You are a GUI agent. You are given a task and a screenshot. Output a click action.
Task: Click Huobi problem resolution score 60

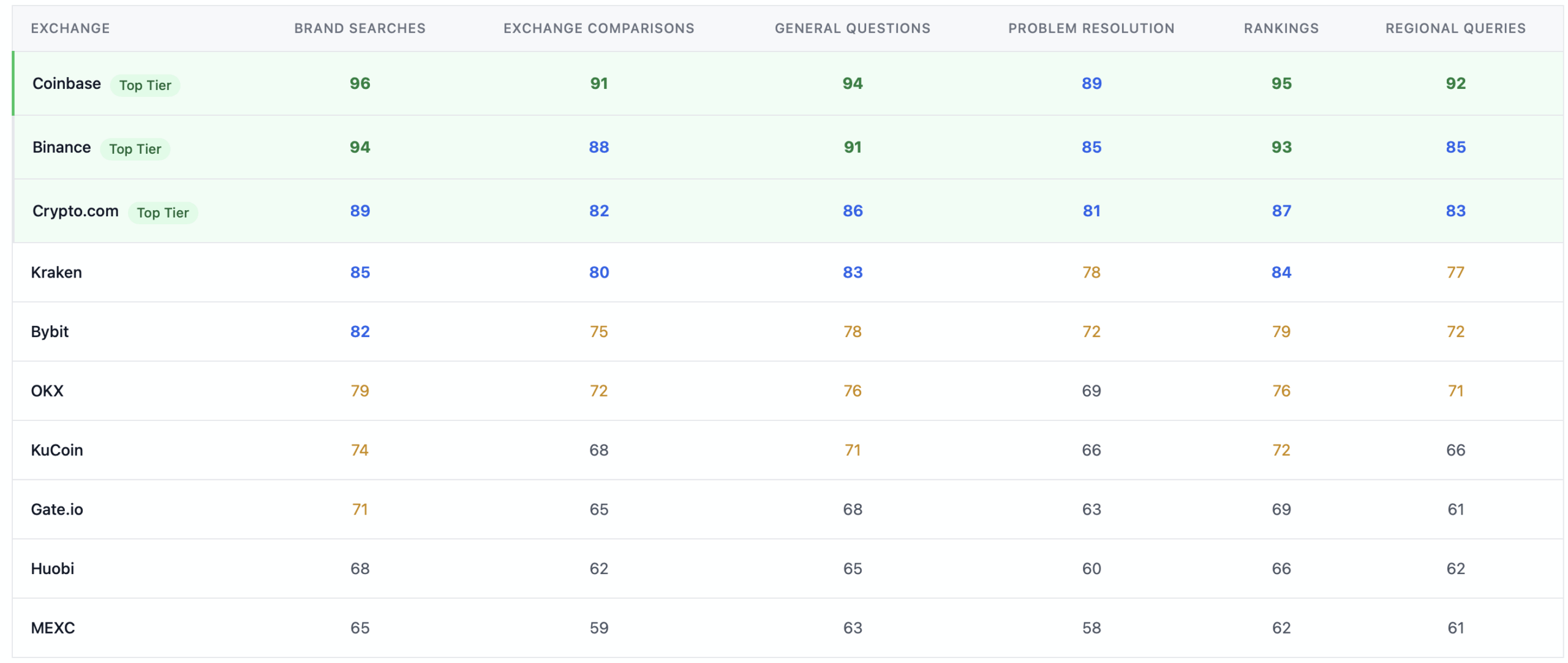click(x=1091, y=569)
